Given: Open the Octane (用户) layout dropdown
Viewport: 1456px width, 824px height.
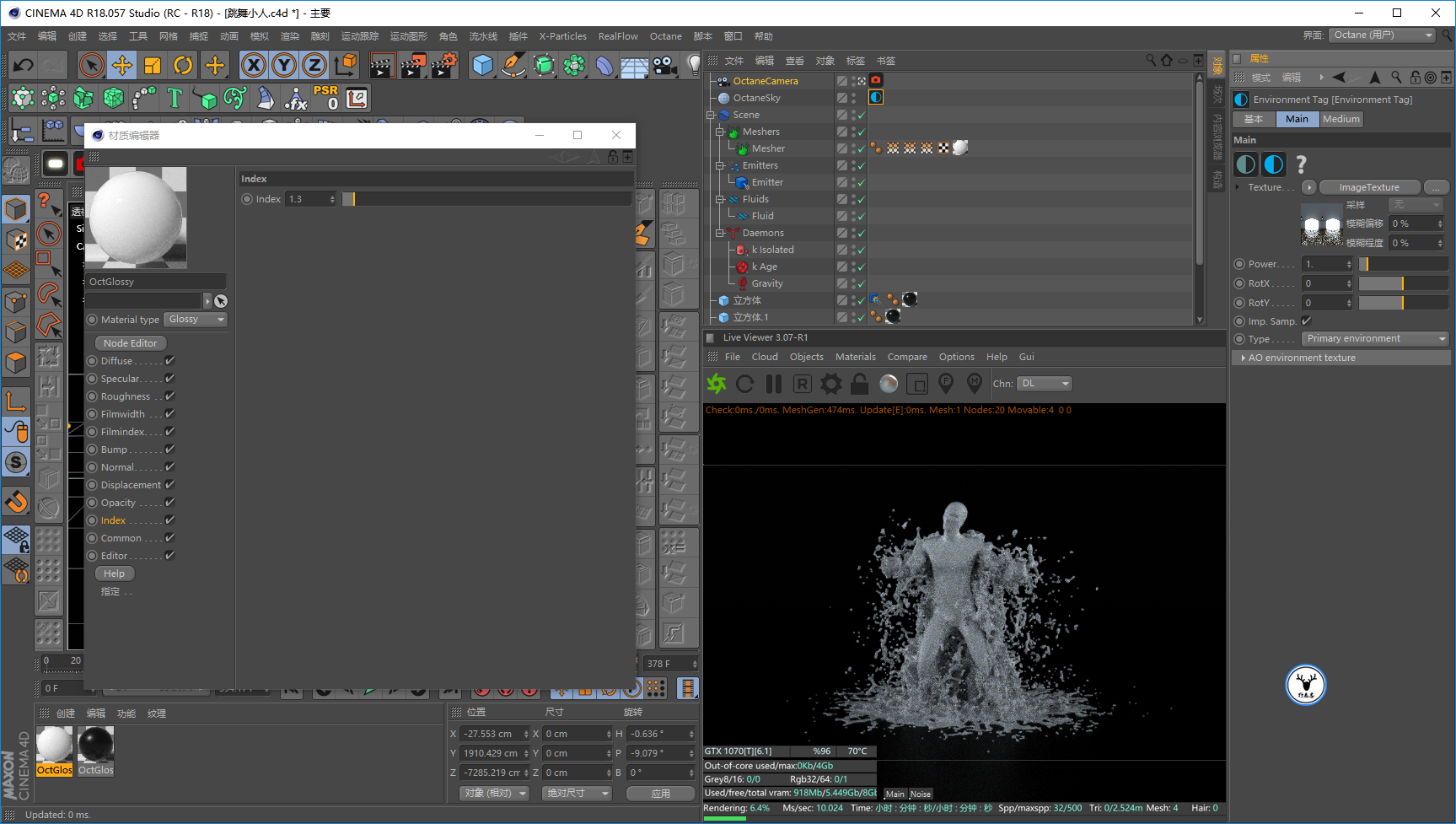Looking at the screenshot, I should 1382,35.
